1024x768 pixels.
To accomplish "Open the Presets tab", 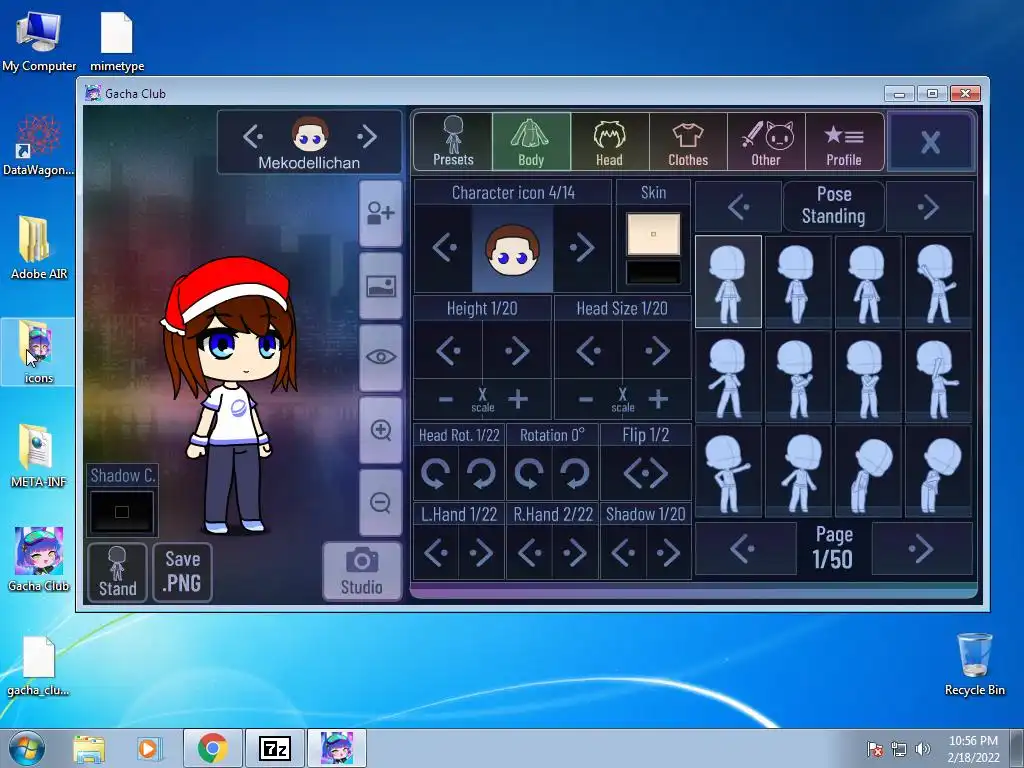I will pos(453,142).
